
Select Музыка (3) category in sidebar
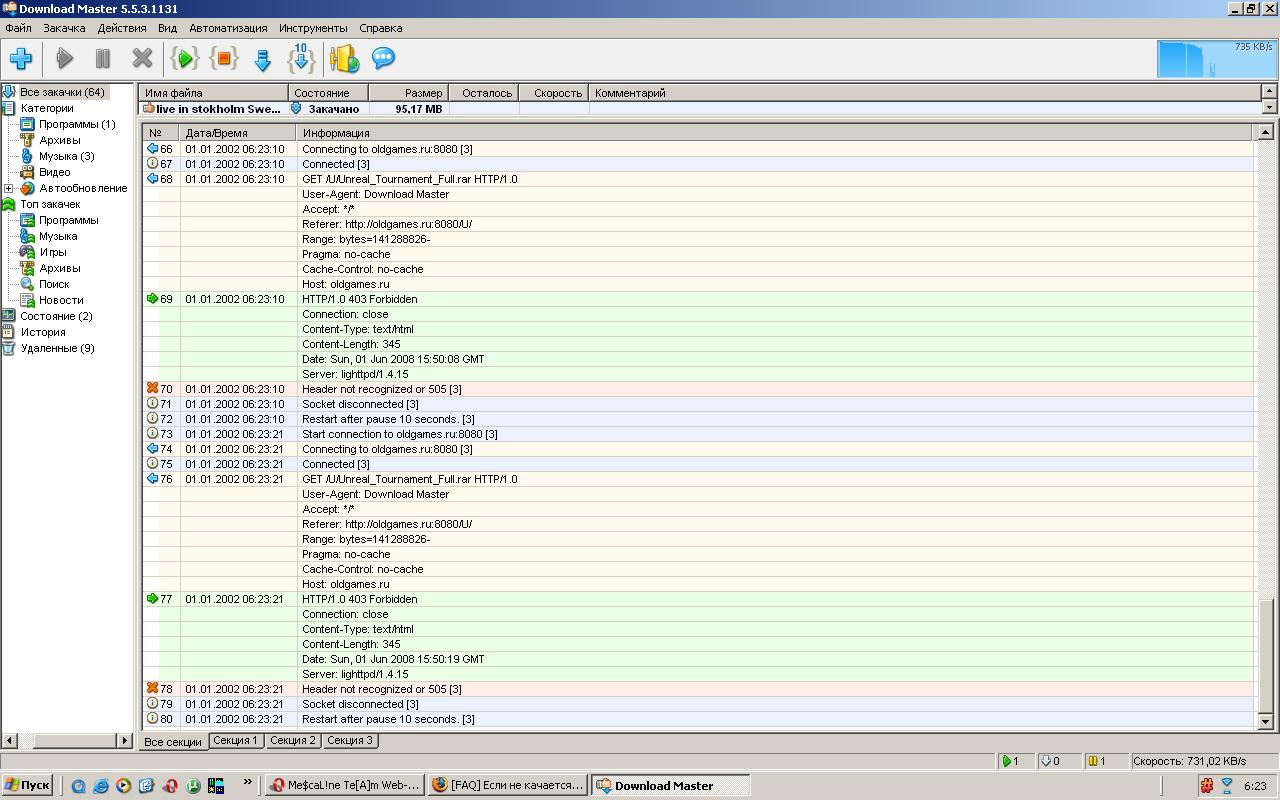coord(66,156)
